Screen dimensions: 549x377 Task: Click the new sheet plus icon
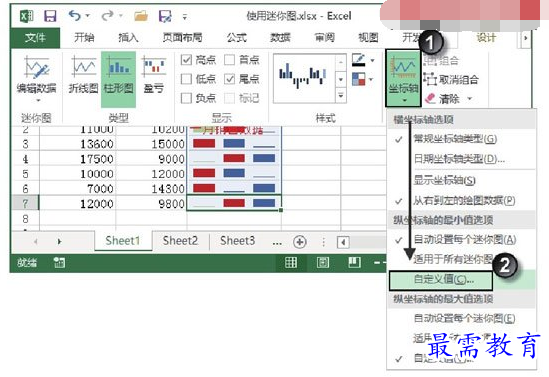click(300, 242)
